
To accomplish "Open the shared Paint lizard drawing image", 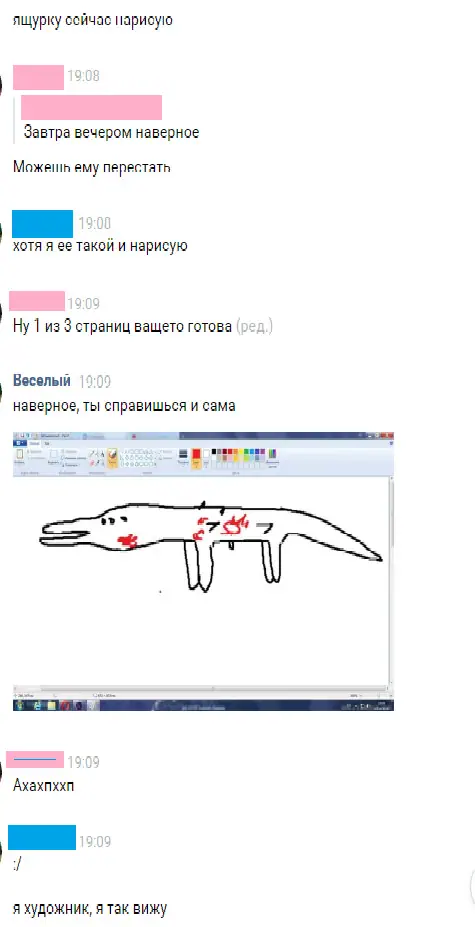I will pyautogui.click(x=203, y=571).
